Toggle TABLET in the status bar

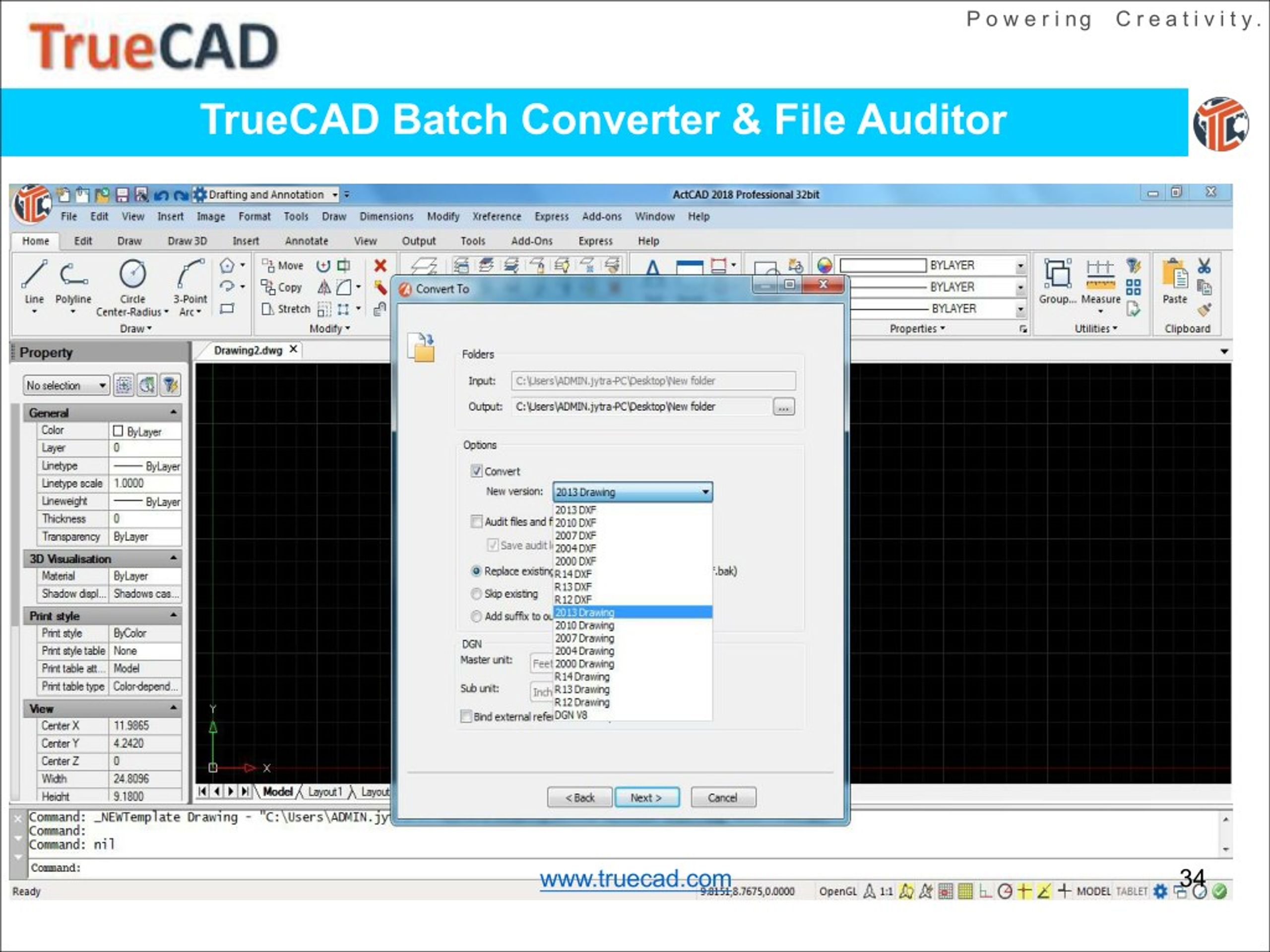pos(1131,891)
